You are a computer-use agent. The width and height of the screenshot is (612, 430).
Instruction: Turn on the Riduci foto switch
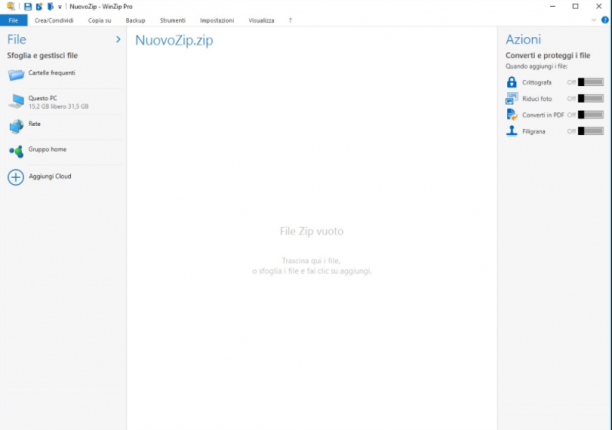point(591,98)
